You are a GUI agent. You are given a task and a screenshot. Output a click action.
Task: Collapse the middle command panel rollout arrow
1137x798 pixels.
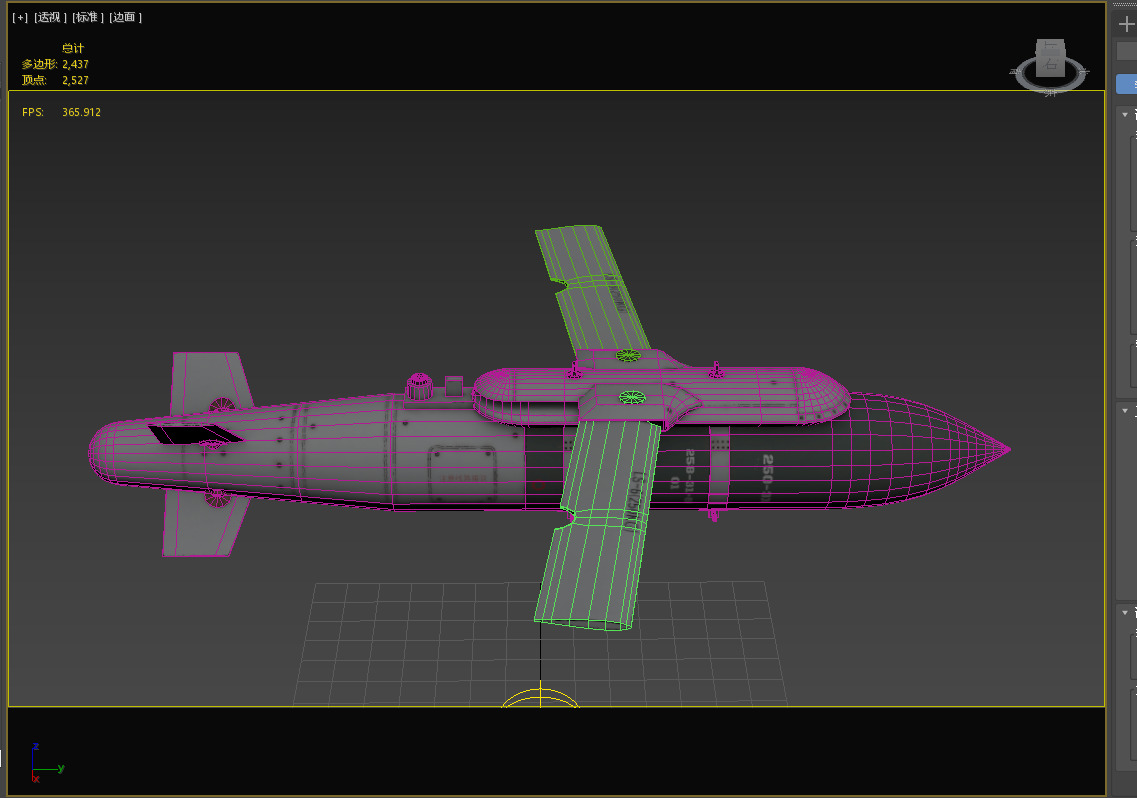[1125, 411]
